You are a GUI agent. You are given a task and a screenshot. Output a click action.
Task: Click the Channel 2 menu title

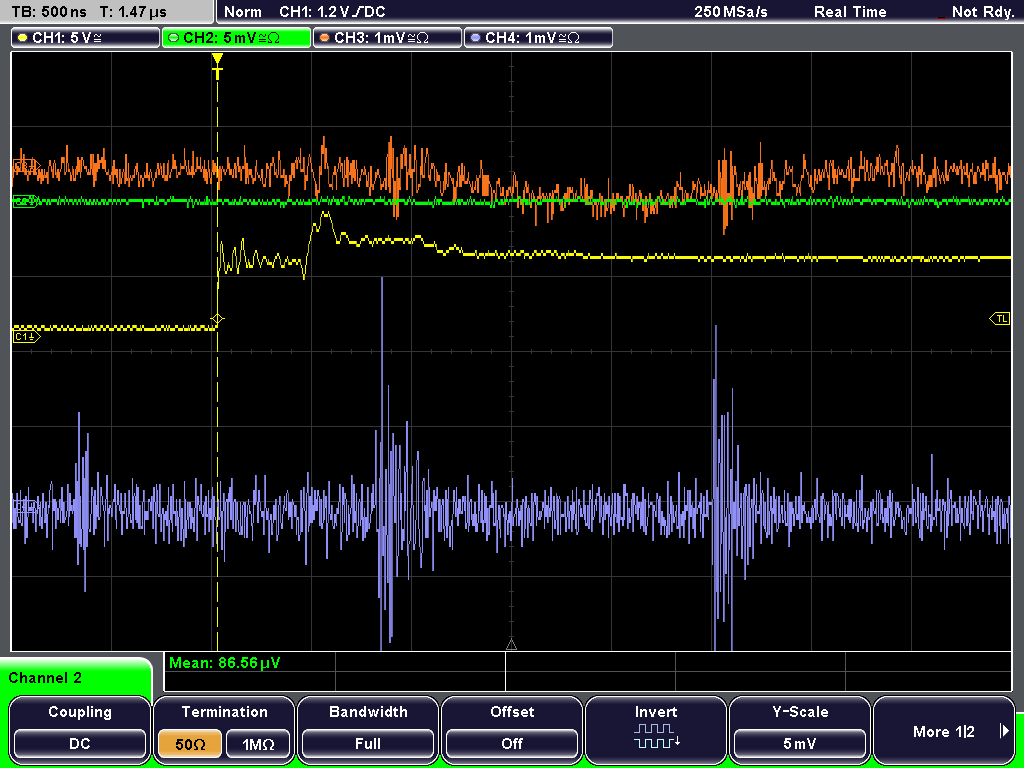tap(45, 678)
